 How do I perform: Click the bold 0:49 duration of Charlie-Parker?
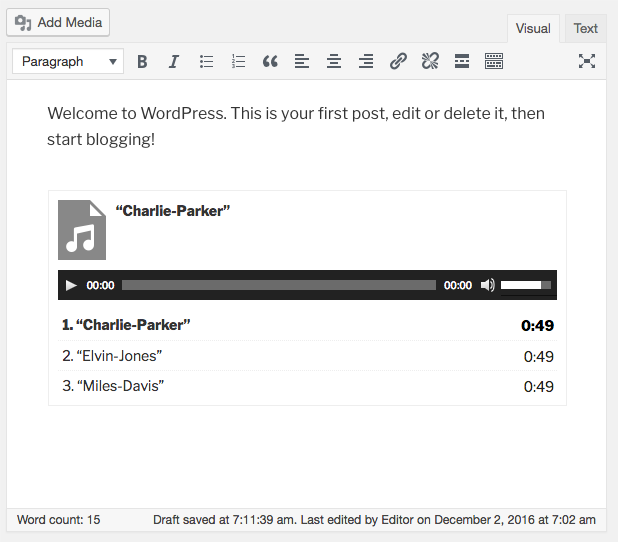538,326
